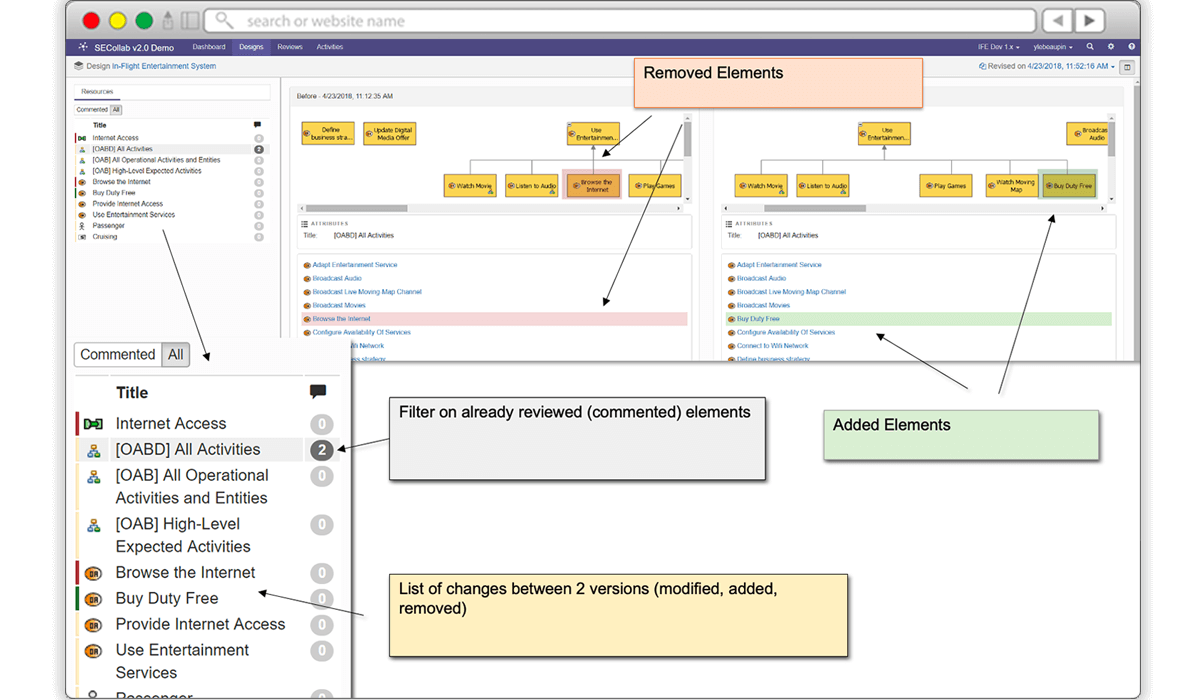Select the Define business stra... node in Before diagram
This screenshot has height=700, width=1200.
point(328,134)
